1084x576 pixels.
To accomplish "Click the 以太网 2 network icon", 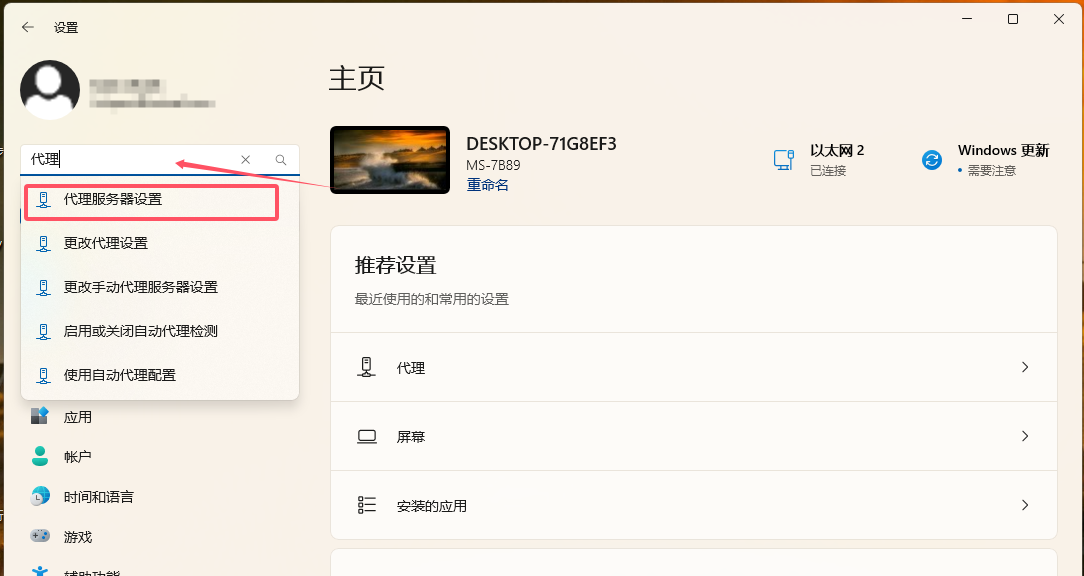I will coord(783,160).
